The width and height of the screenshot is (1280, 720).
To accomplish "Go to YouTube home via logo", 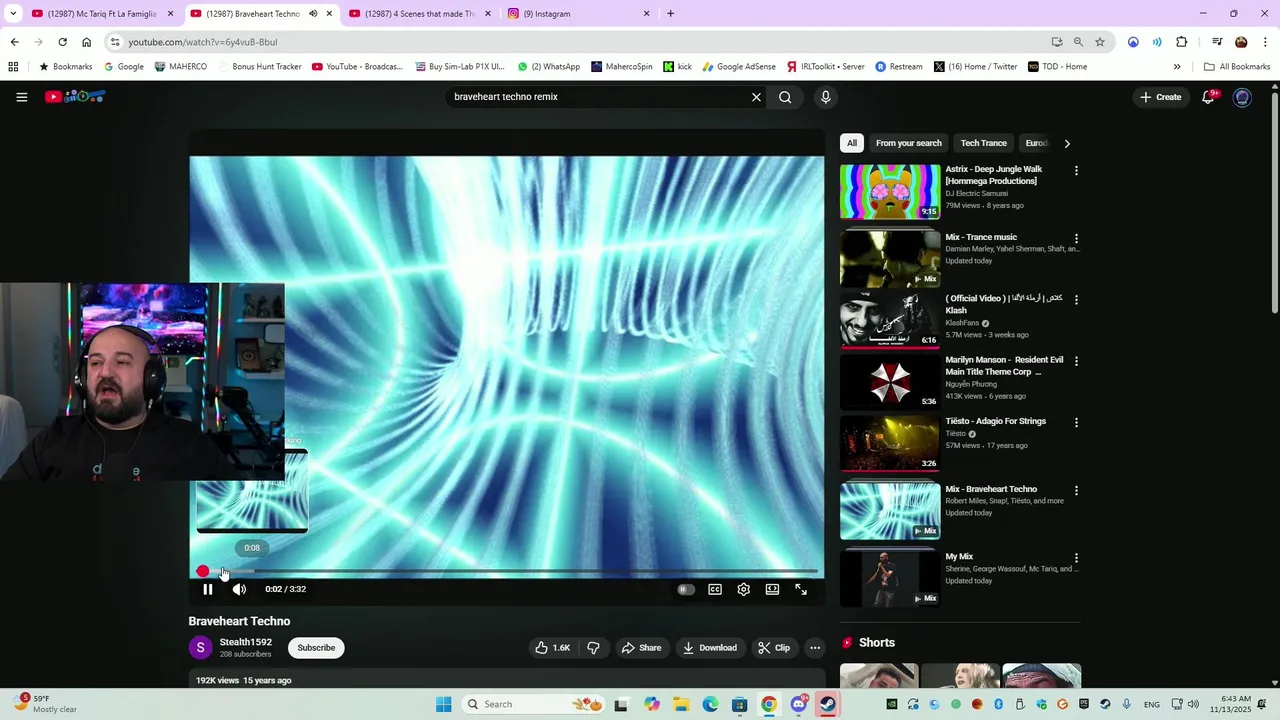I will pyautogui.click(x=75, y=97).
